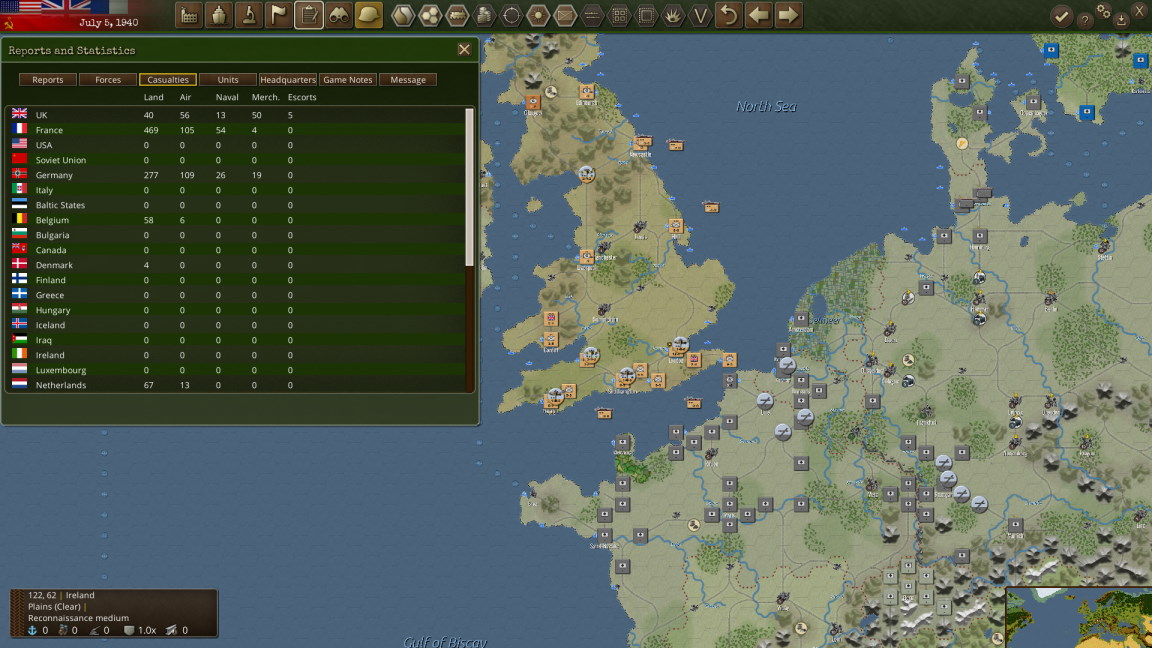Click the dotted square selection hex icon
Image resolution: width=1152 pixels, height=648 pixels.
click(x=646, y=15)
